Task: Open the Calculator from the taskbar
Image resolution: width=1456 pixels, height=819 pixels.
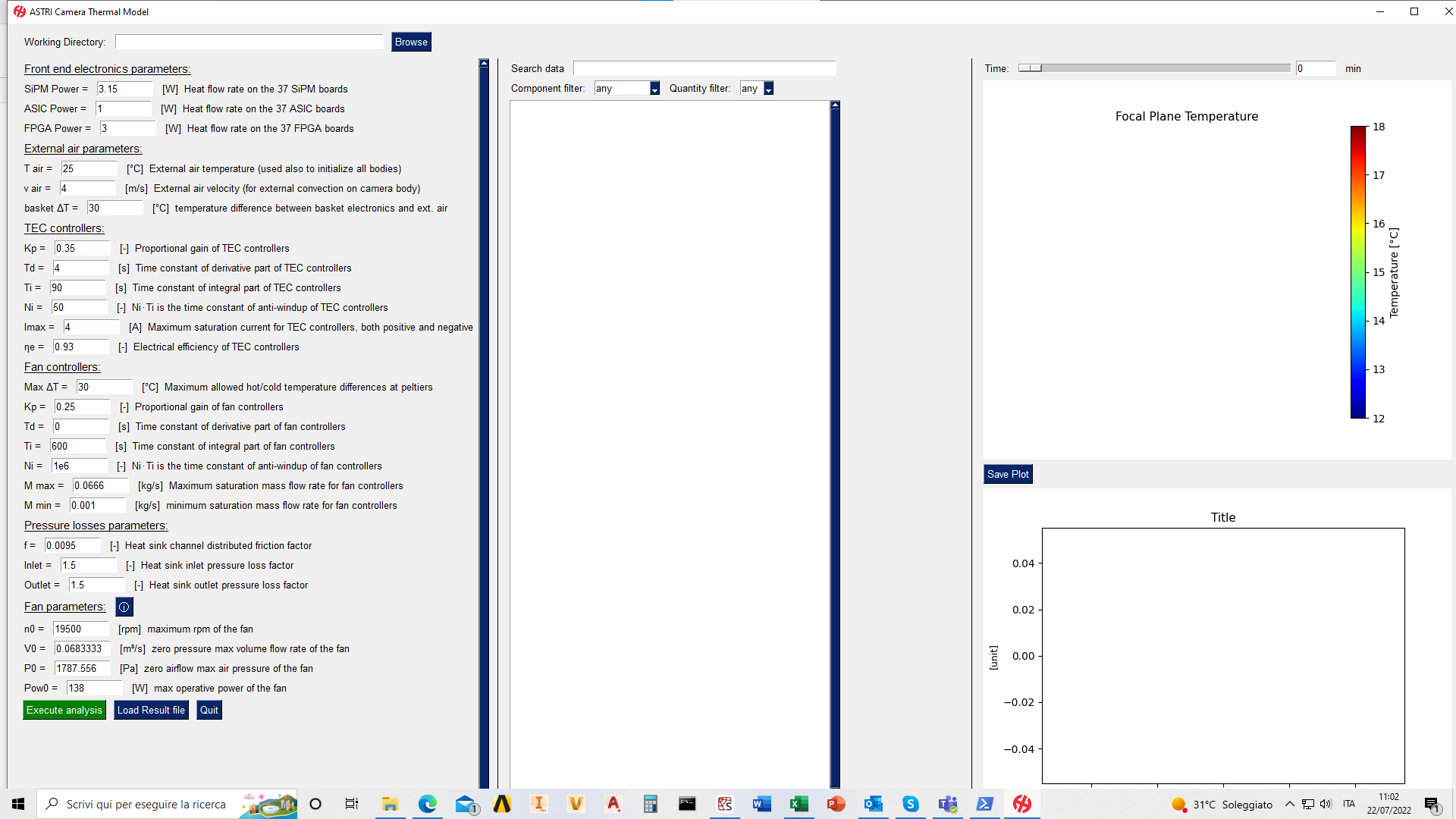Action: point(650,804)
